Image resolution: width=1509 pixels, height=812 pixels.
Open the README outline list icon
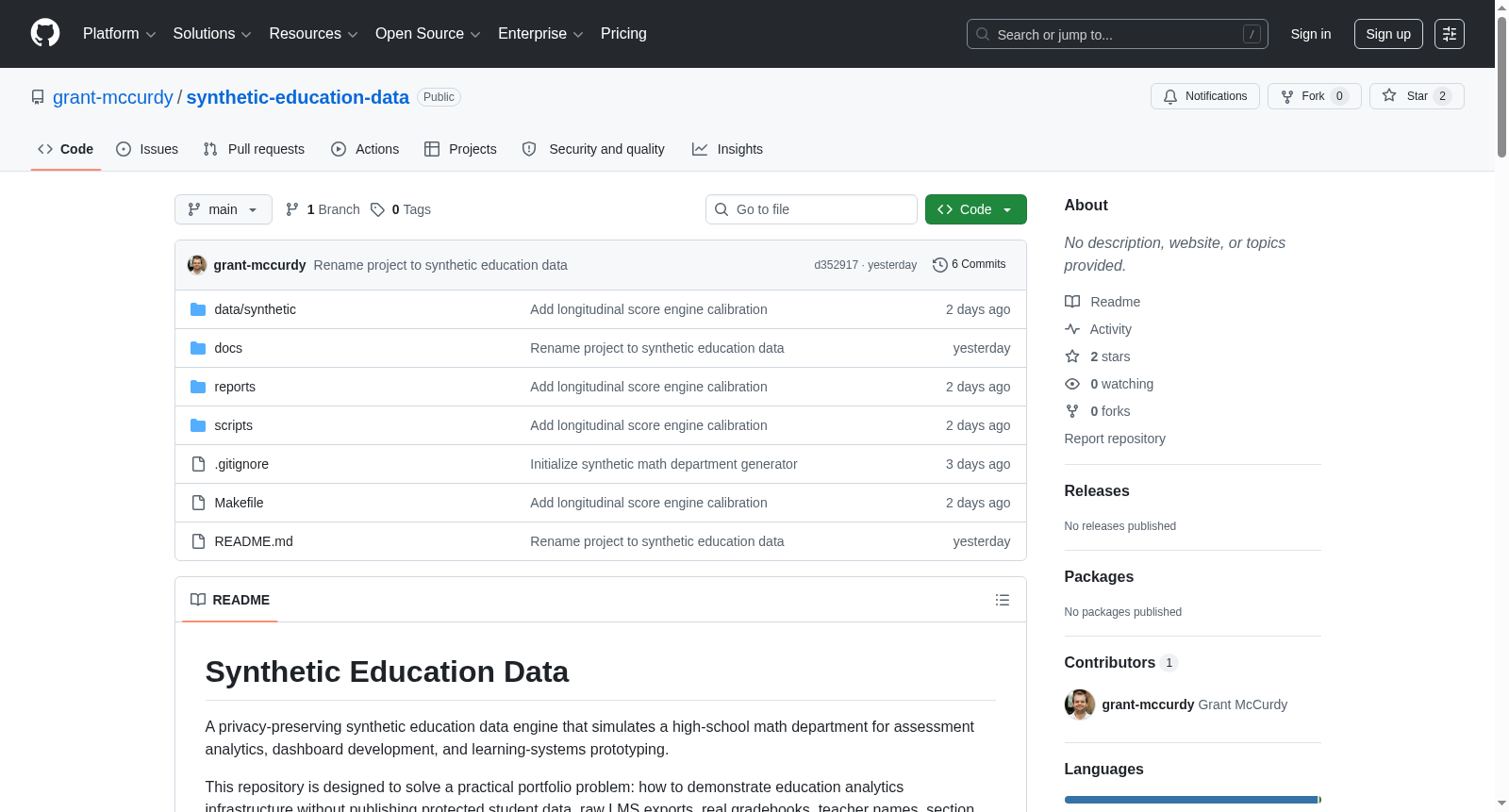1003,600
